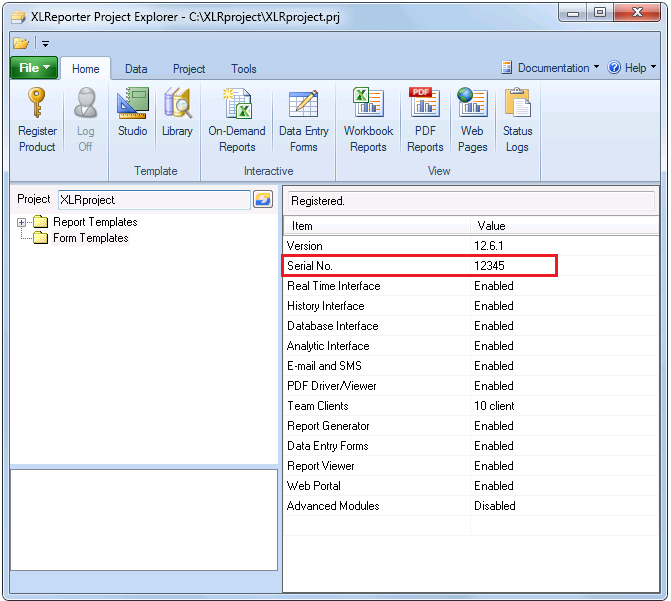Click the Disabled value for Advanced Modules

(495, 506)
